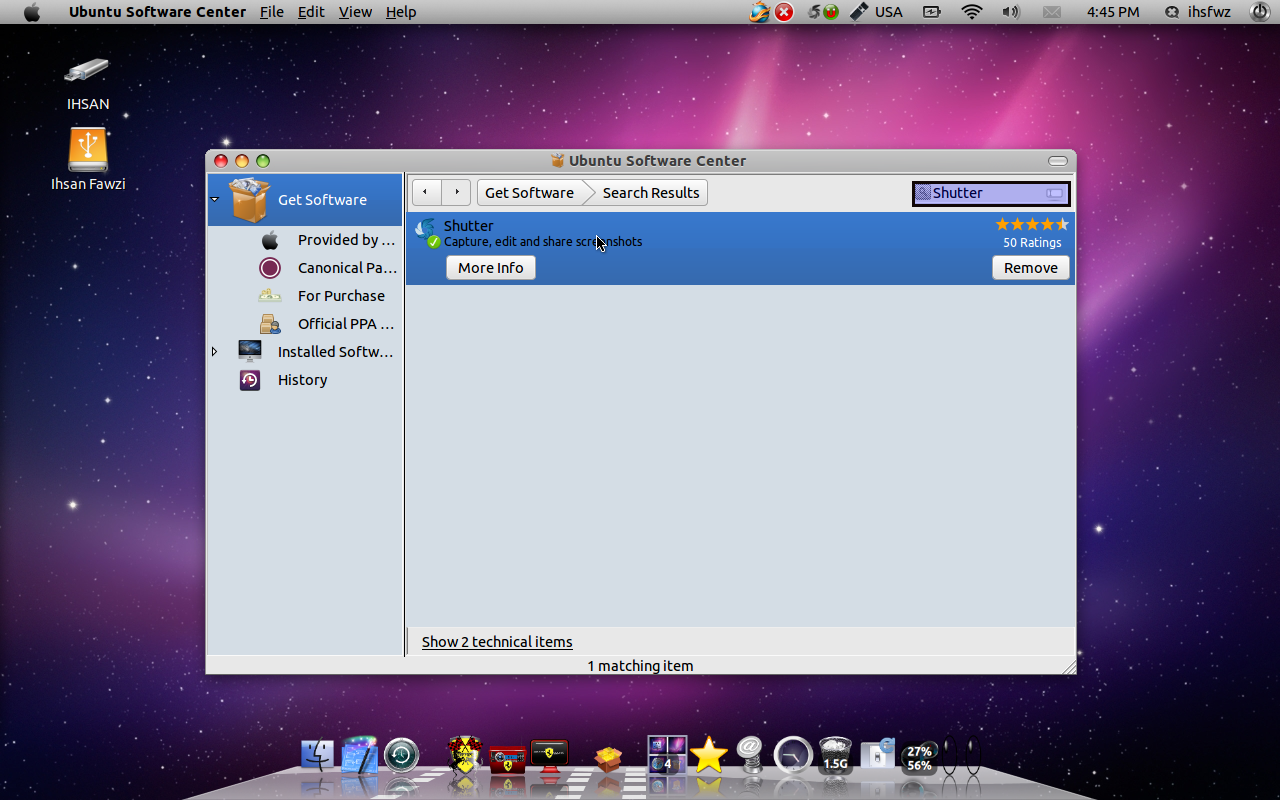Select the Shutter result title
The height and width of the screenshot is (800, 1280).
pos(468,226)
